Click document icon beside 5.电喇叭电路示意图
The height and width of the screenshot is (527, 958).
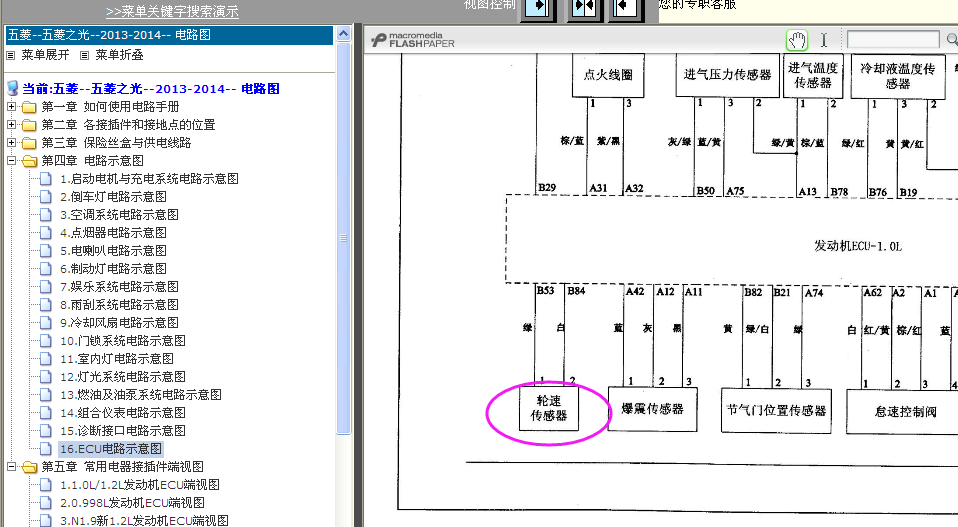point(46,251)
